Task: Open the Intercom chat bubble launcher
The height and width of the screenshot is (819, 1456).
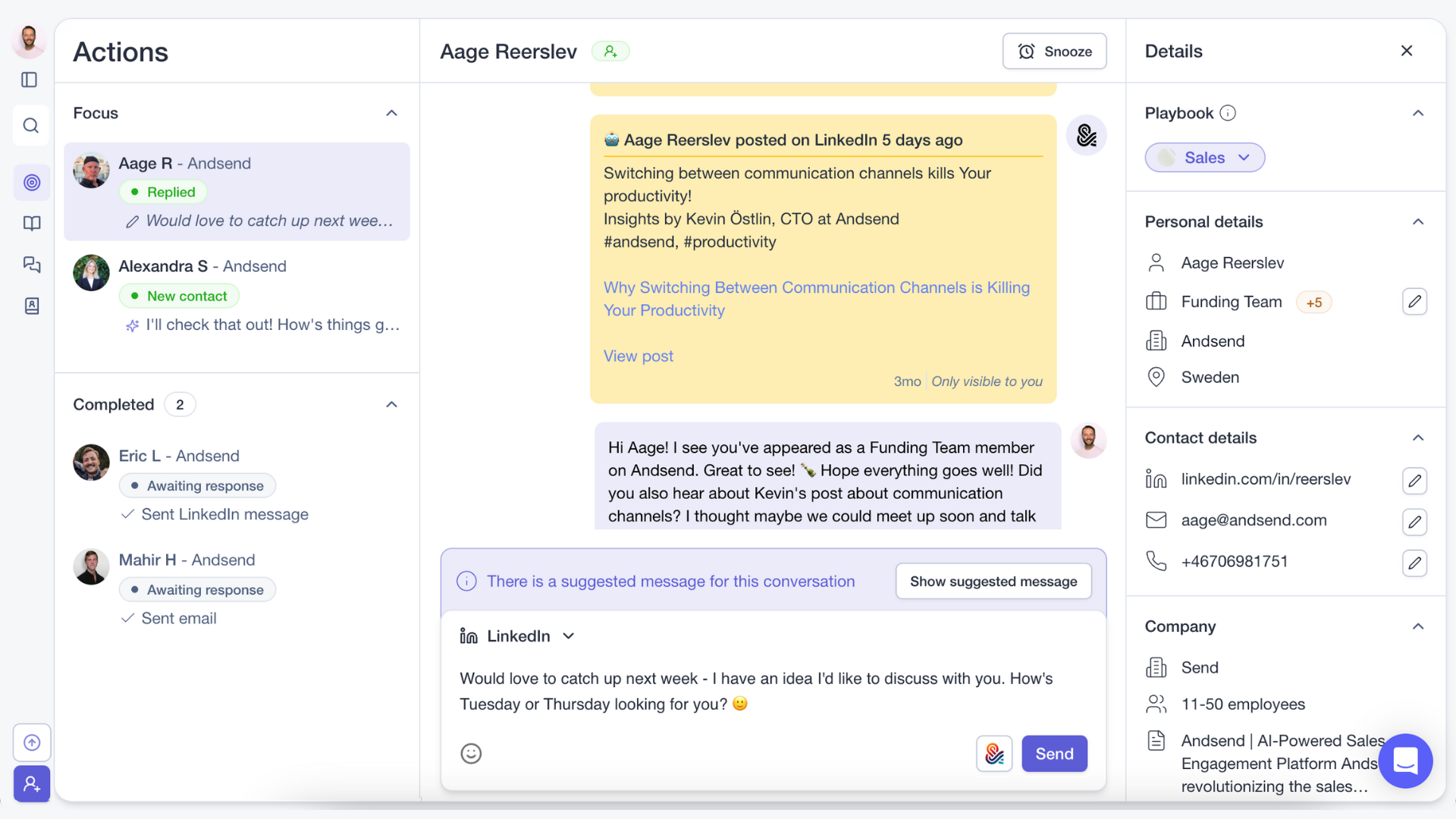Action: [1405, 760]
